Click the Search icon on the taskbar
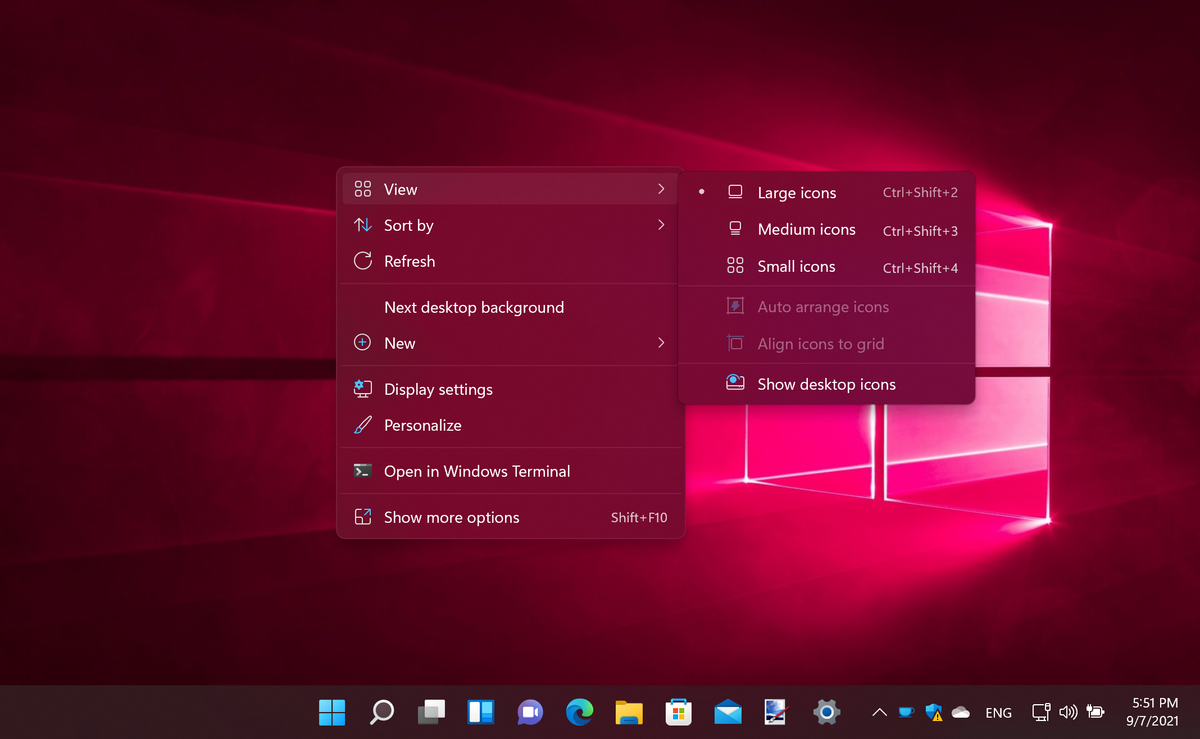Viewport: 1200px width, 739px height. coord(381,712)
